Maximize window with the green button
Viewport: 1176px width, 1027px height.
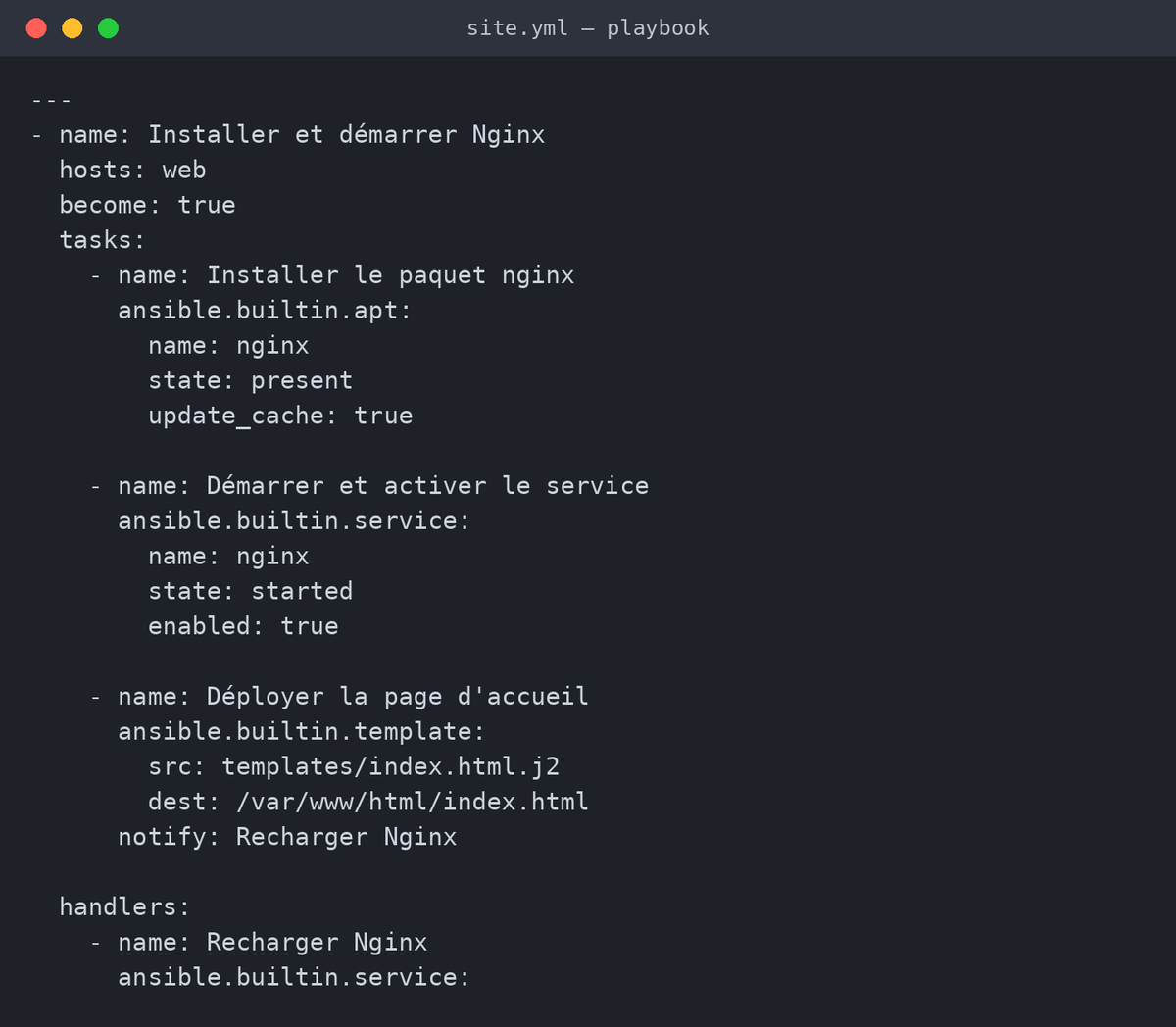point(109,28)
